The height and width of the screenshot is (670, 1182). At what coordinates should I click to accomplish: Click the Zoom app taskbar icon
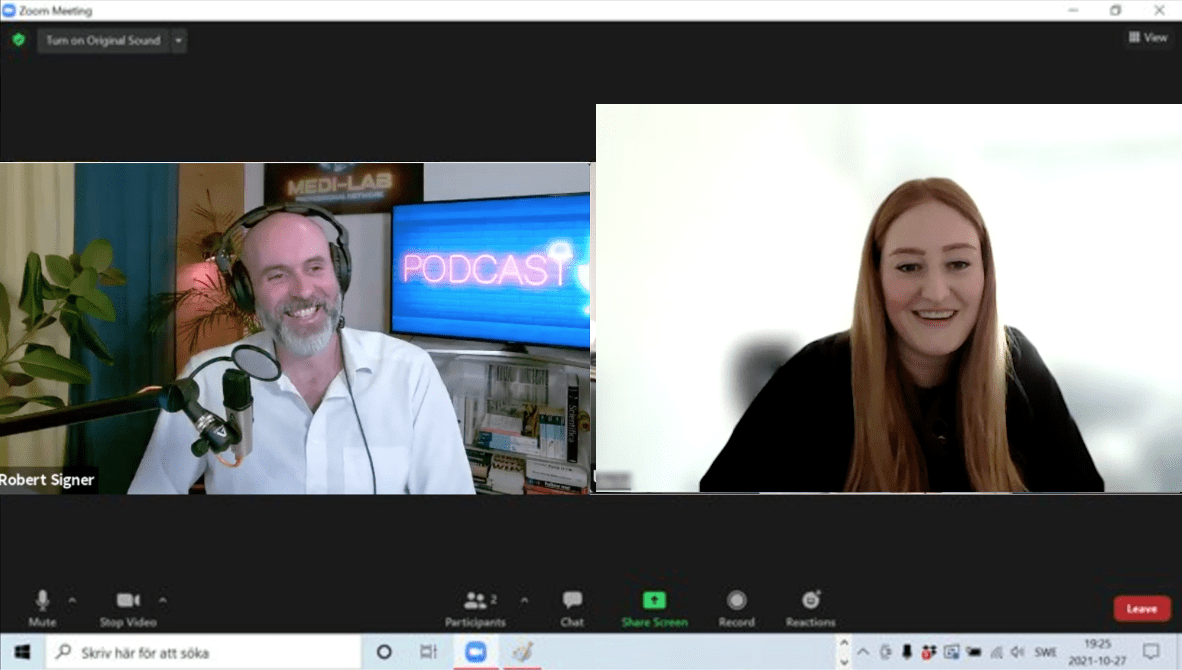pos(475,652)
